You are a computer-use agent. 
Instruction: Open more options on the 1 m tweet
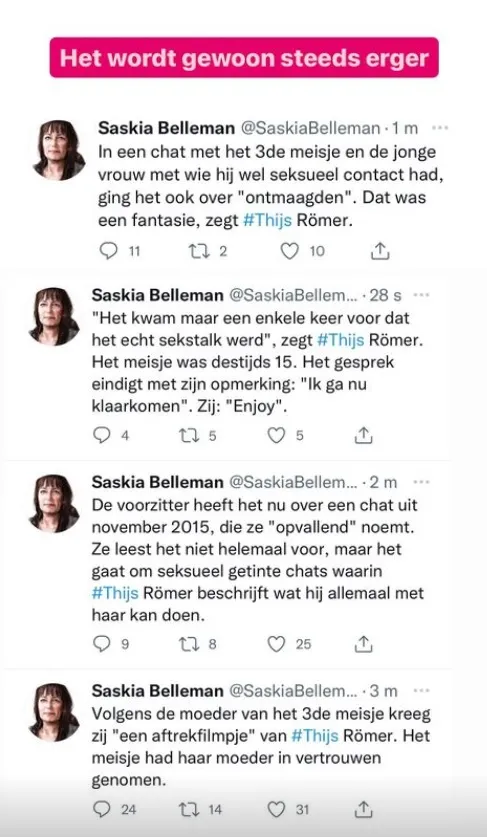pos(440,128)
